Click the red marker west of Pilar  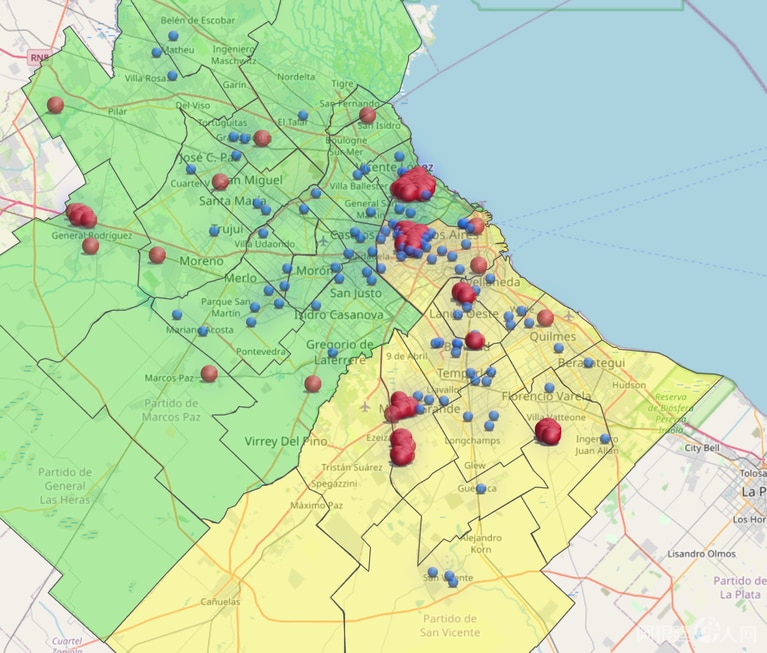pos(55,105)
